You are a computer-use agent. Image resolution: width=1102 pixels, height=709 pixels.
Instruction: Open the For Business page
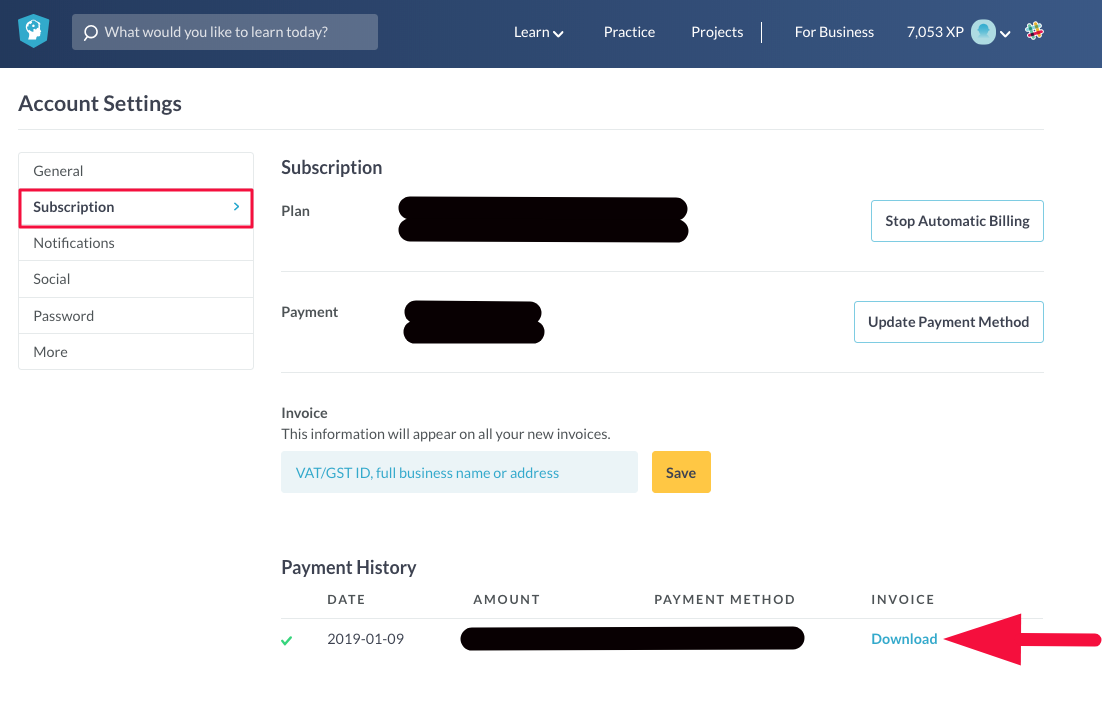tap(834, 32)
